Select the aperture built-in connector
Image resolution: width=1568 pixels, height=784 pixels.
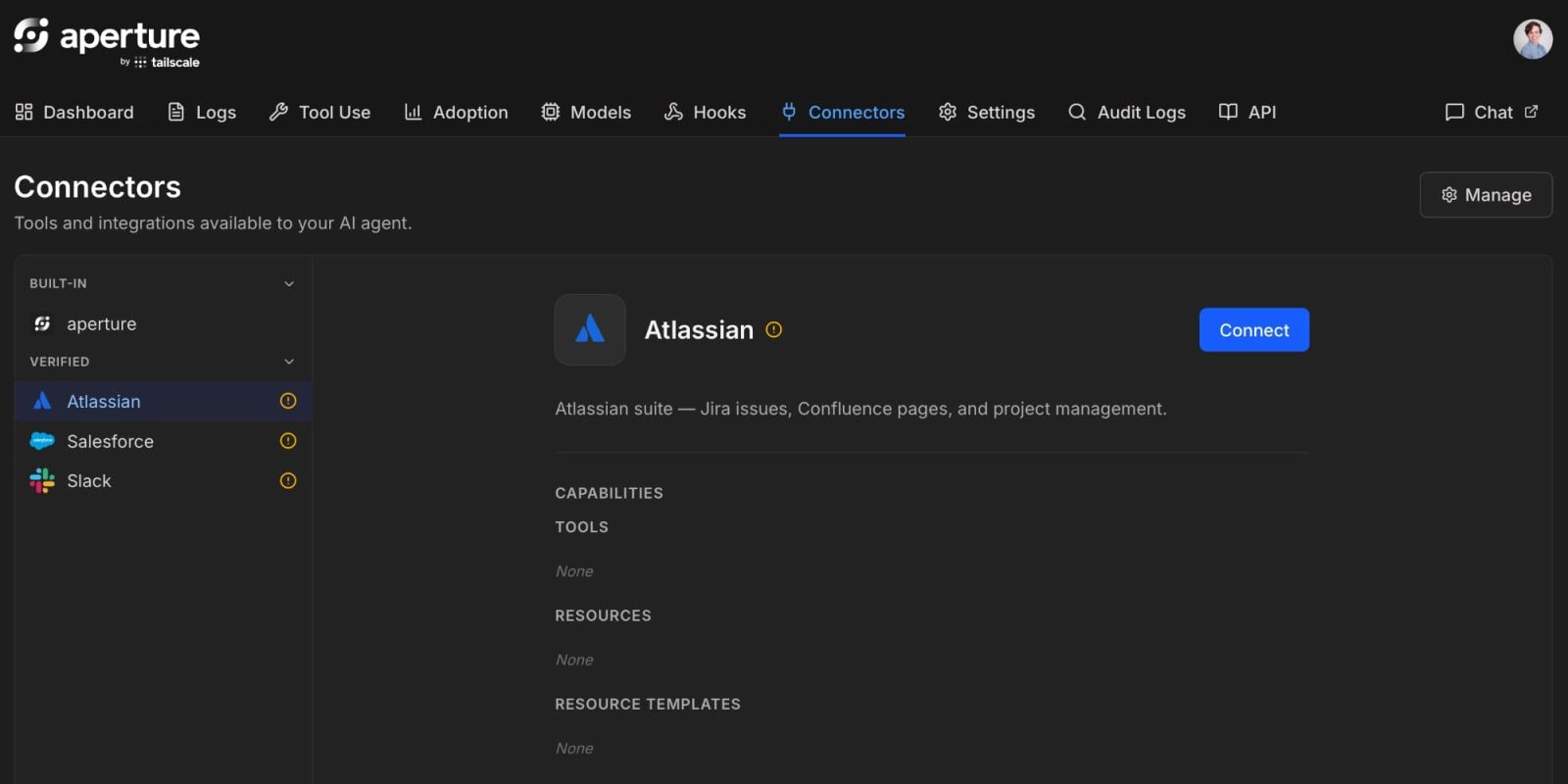pyautogui.click(x=163, y=323)
